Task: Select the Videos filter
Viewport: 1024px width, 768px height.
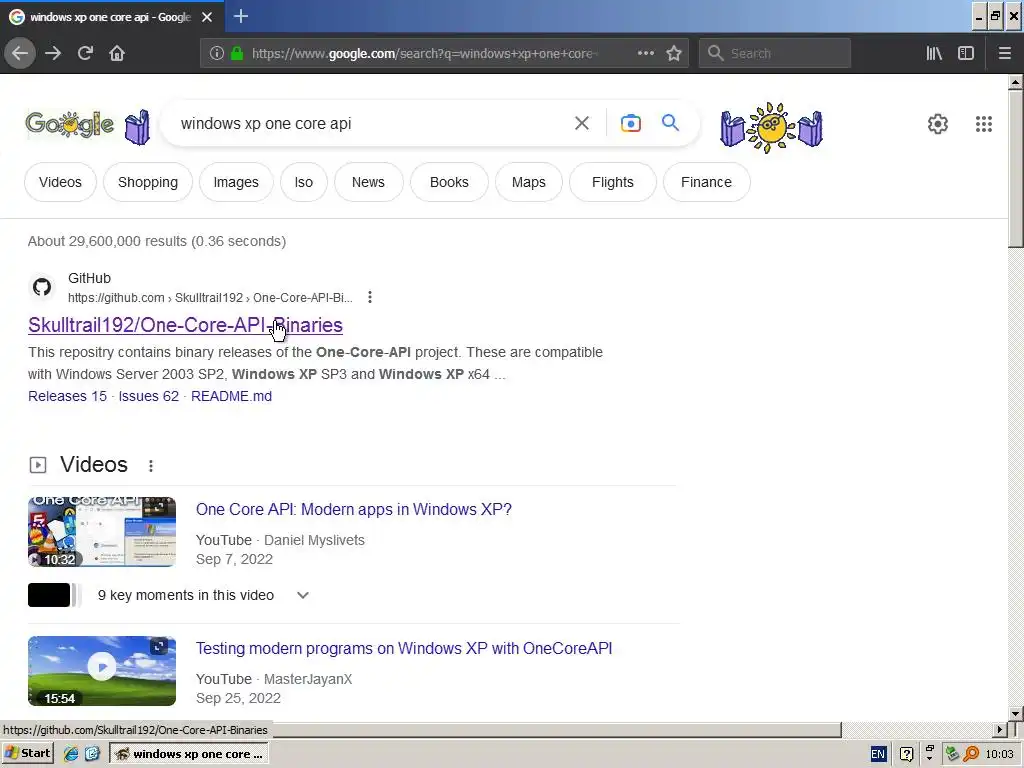Action: pyautogui.click(x=60, y=182)
